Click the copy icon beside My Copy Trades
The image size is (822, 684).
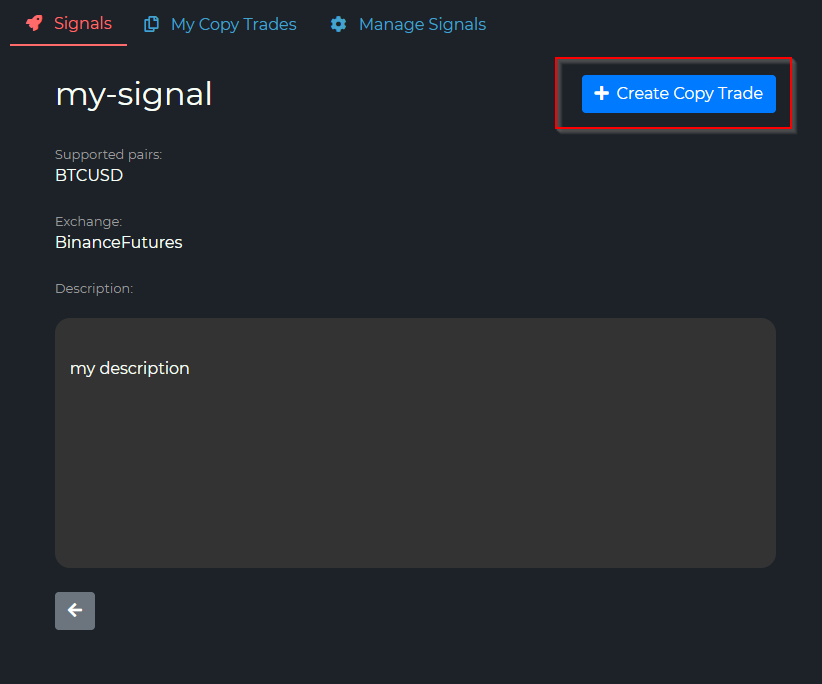pos(152,24)
